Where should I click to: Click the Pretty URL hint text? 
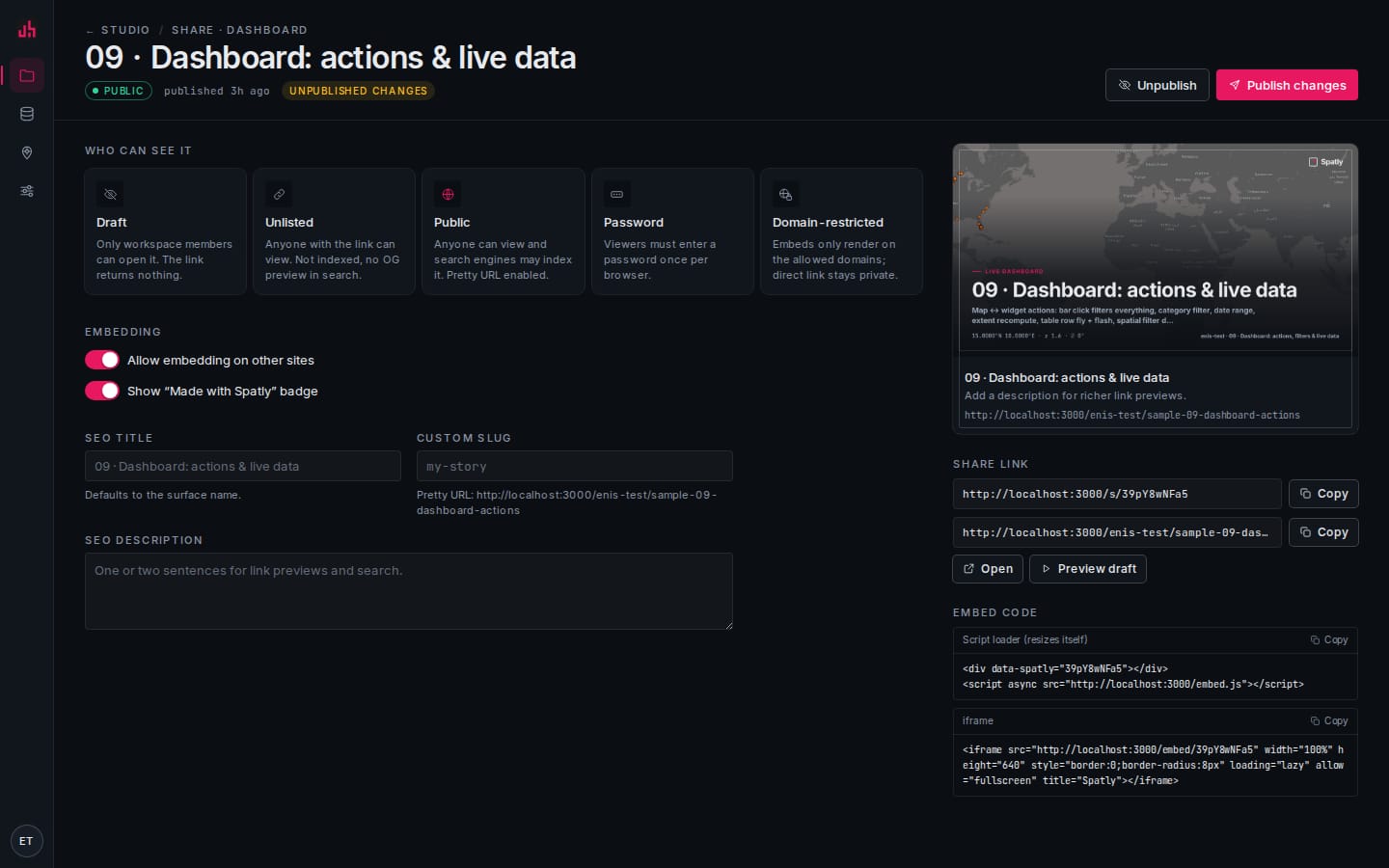(x=566, y=502)
